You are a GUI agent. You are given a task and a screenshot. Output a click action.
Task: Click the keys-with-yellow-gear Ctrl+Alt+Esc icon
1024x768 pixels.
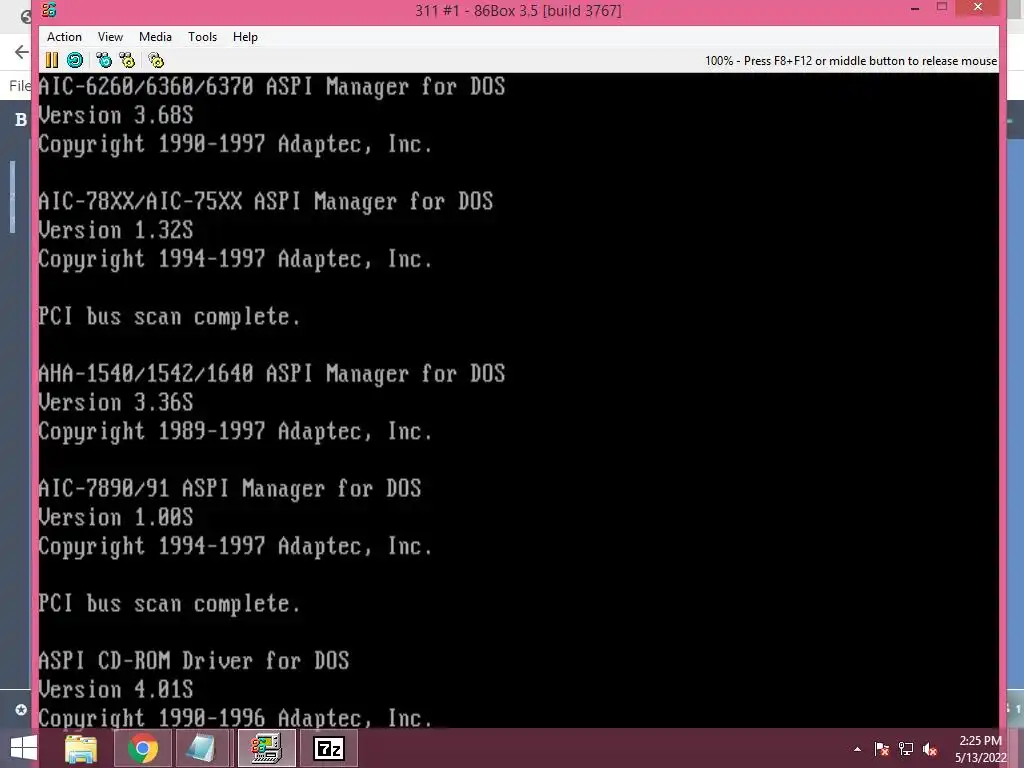point(127,60)
